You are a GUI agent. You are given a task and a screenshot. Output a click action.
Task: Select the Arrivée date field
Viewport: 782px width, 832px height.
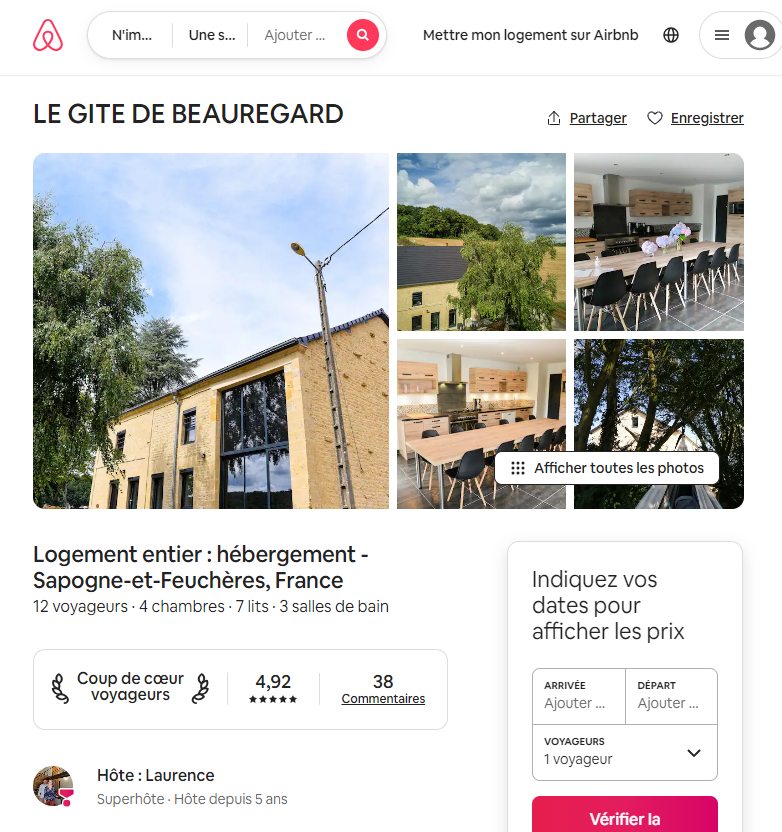point(579,696)
